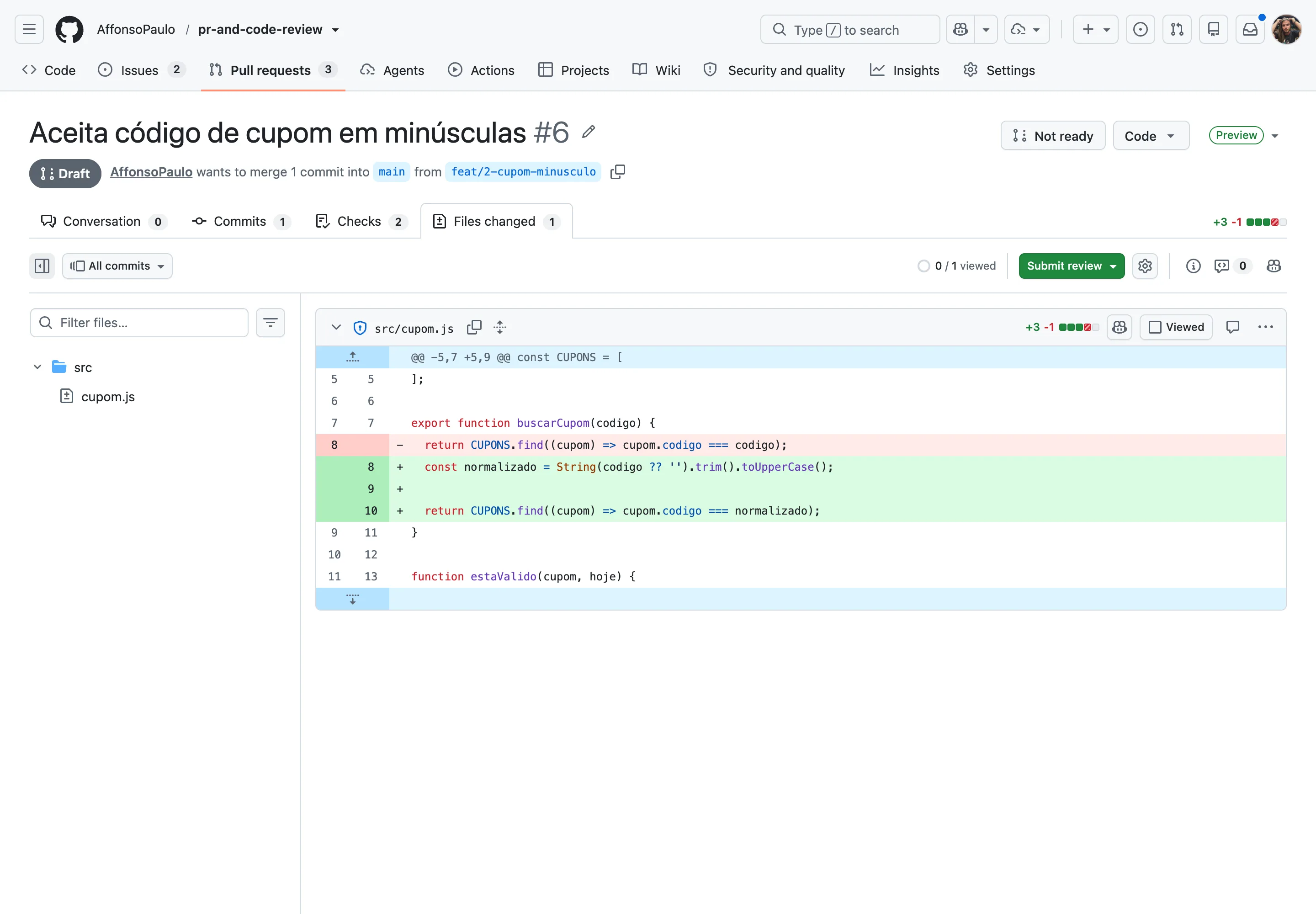Image resolution: width=1316 pixels, height=914 pixels.
Task: Open Security and quality tab
Action: click(x=774, y=70)
